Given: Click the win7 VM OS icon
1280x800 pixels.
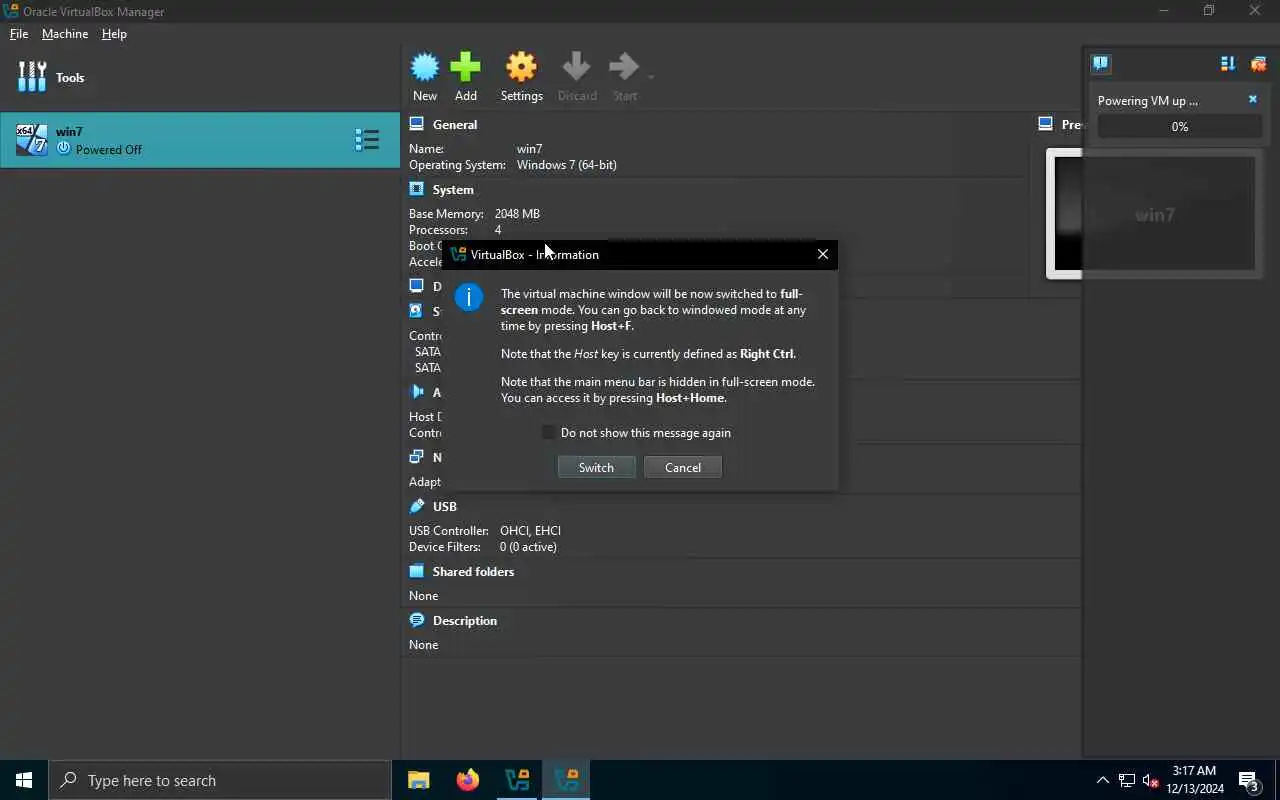Looking at the screenshot, I should coord(32,140).
